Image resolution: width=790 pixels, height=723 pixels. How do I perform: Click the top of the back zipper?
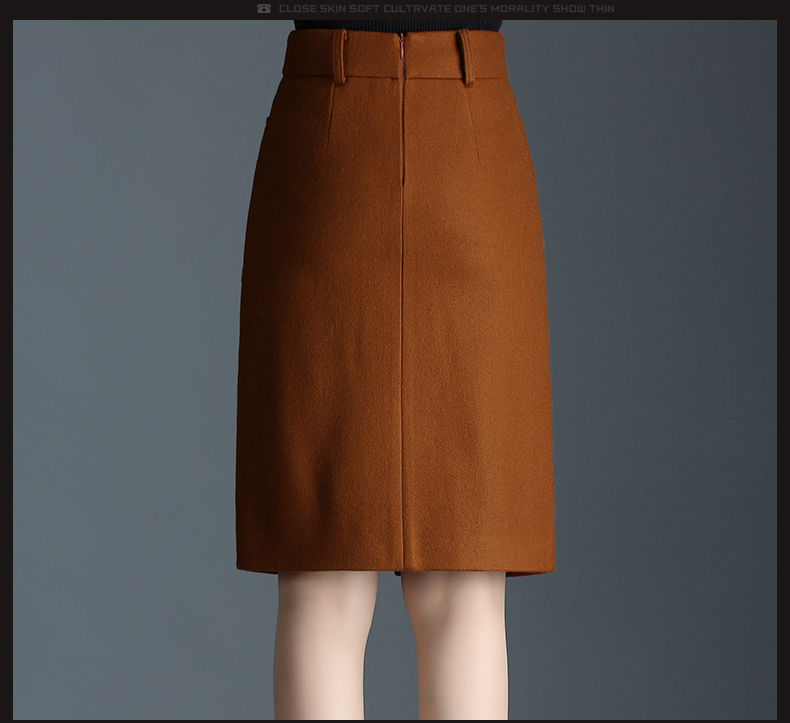pyautogui.click(x=402, y=40)
